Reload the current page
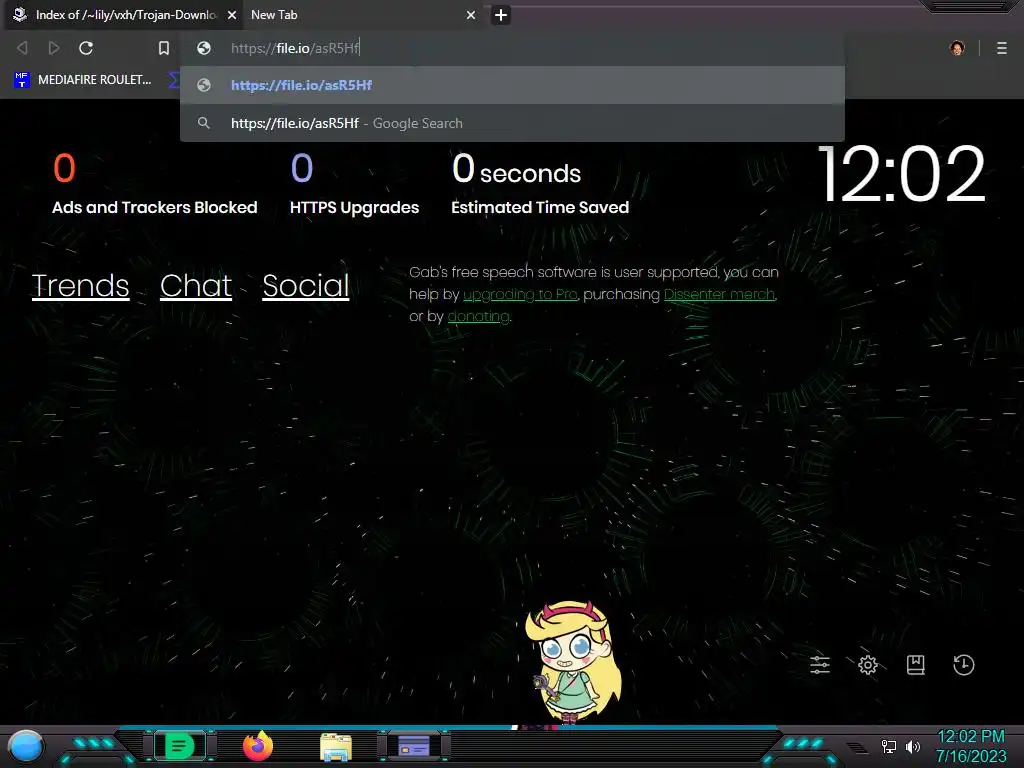 click(x=86, y=48)
